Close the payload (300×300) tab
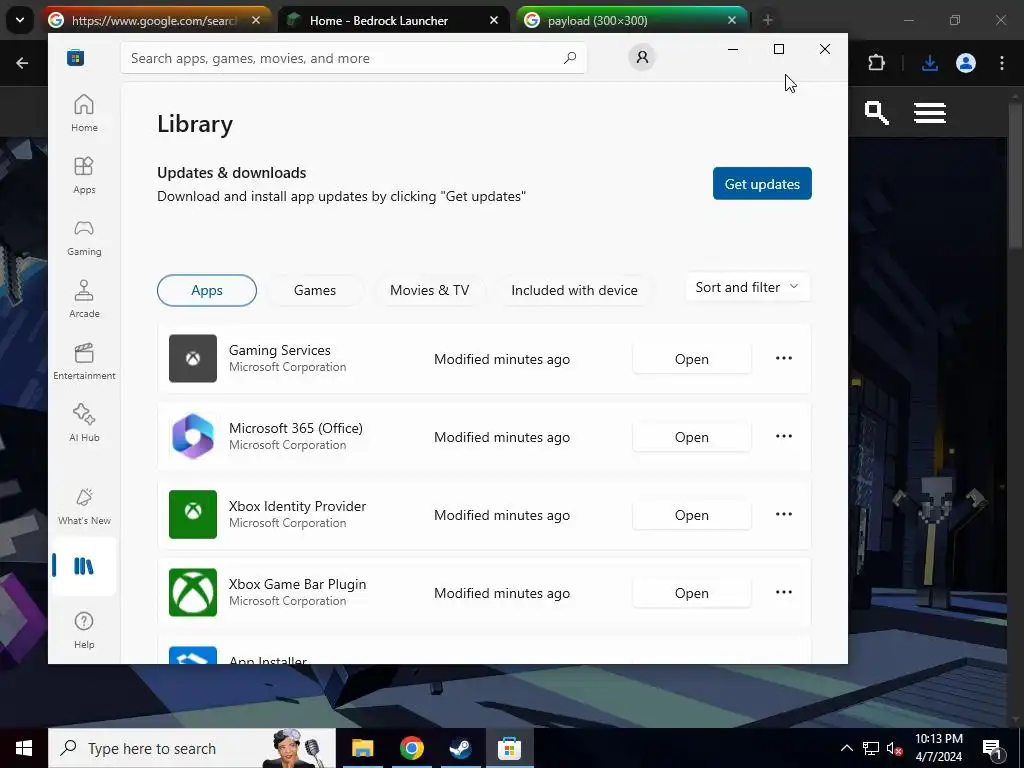The image size is (1024, 768). tap(732, 20)
